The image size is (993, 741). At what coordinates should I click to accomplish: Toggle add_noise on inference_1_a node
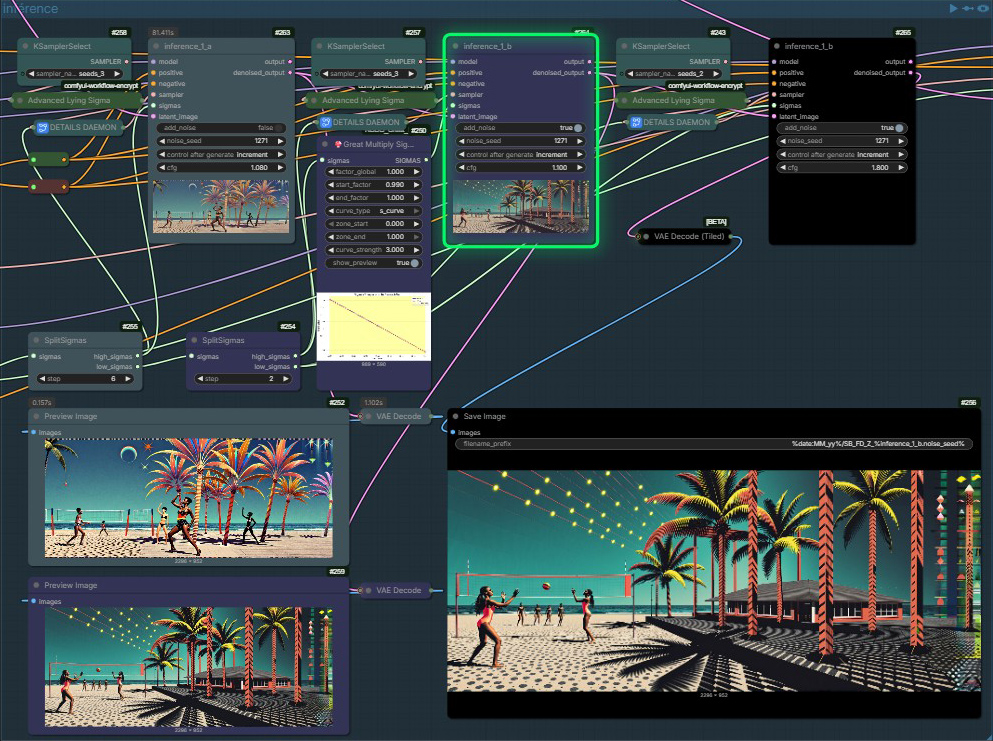click(x=281, y=128)
